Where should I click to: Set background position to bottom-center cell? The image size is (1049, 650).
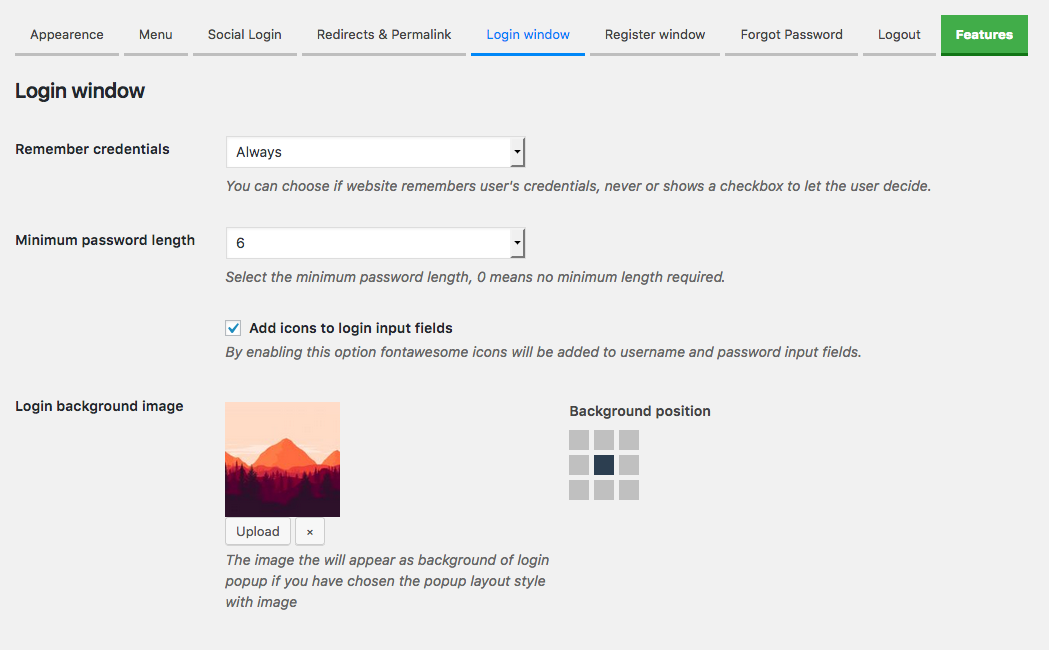pos(604,490)
